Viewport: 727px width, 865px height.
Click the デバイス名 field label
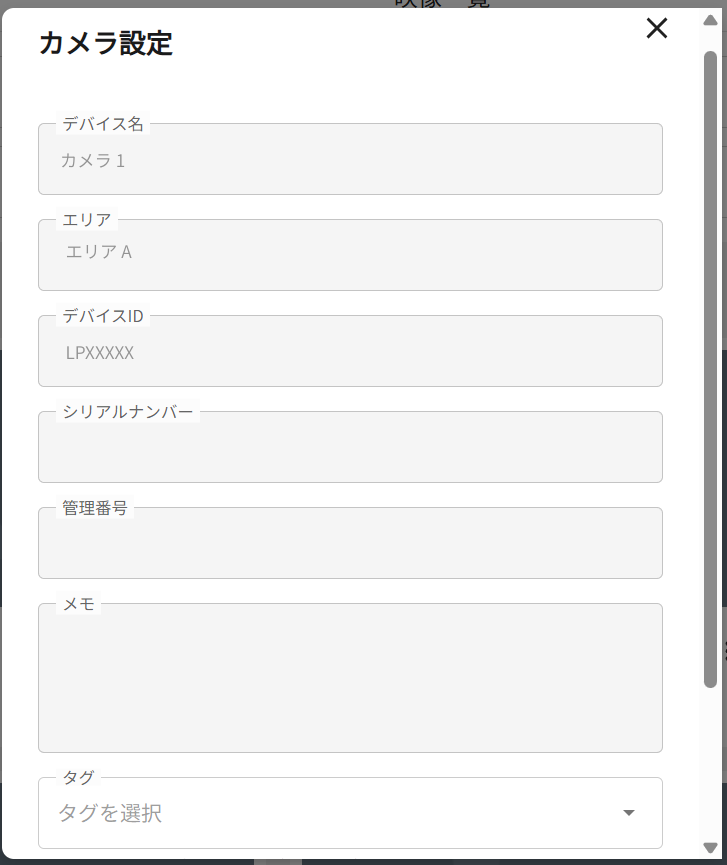(x=103, y=124)
